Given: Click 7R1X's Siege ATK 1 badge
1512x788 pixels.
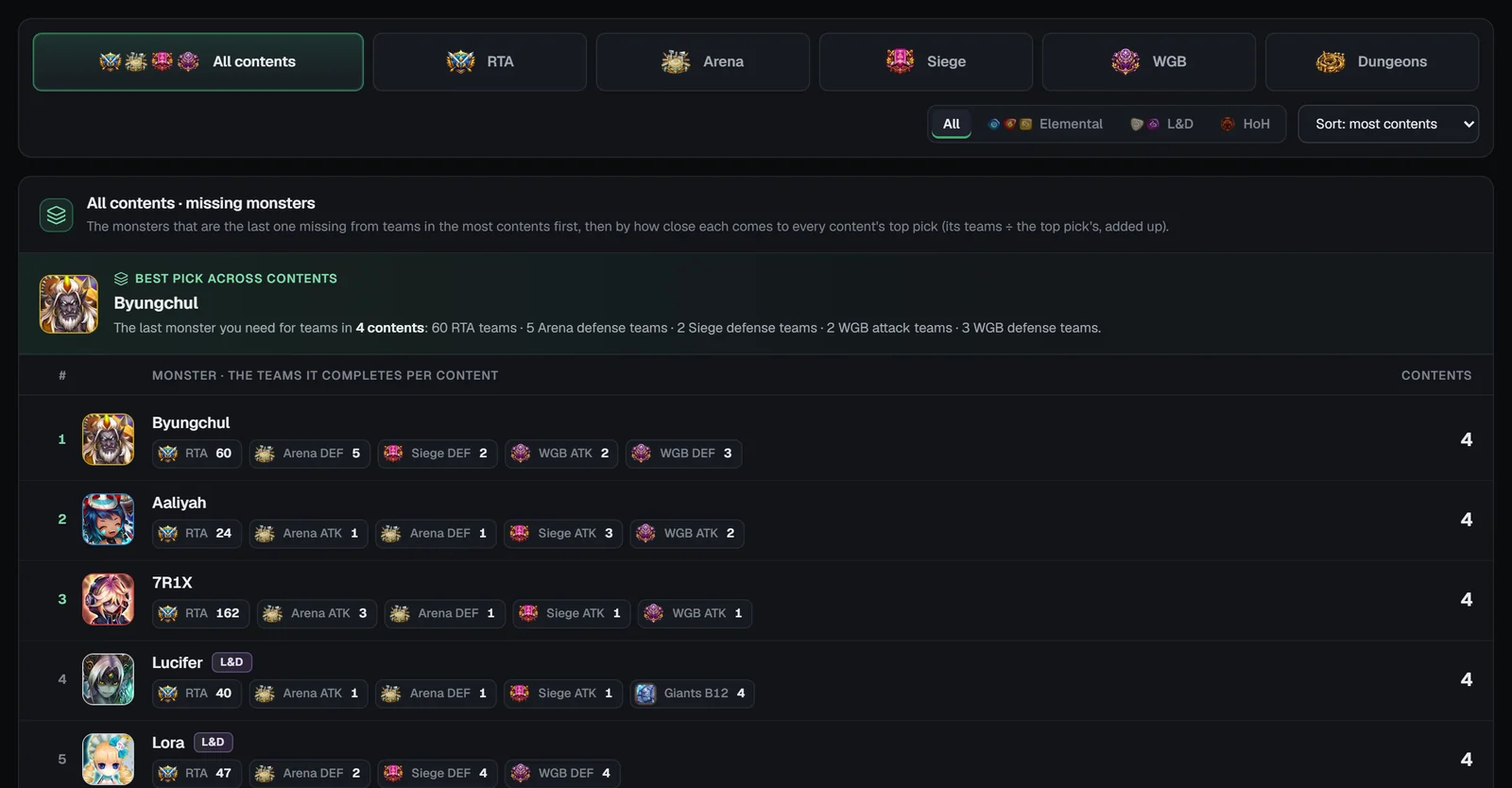Looking at the screenshot, I should (572, 613).
